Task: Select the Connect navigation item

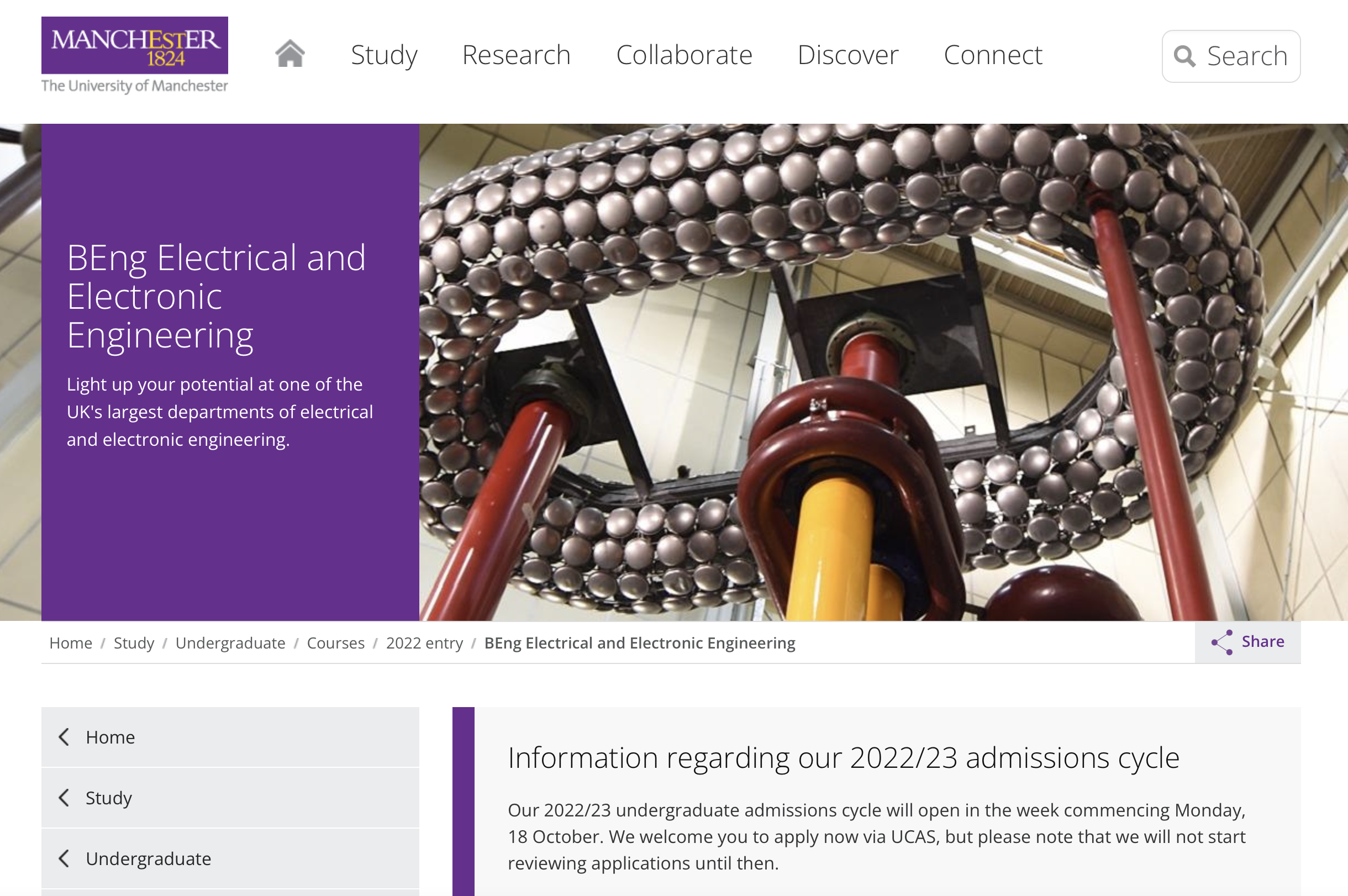Action: point(993,55)
